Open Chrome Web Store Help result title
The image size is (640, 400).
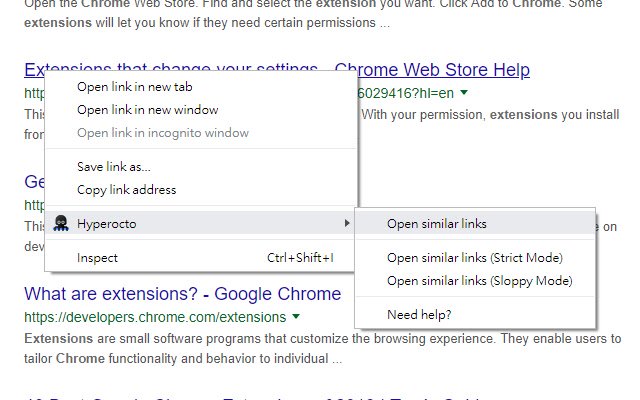(x=432, y=70)
